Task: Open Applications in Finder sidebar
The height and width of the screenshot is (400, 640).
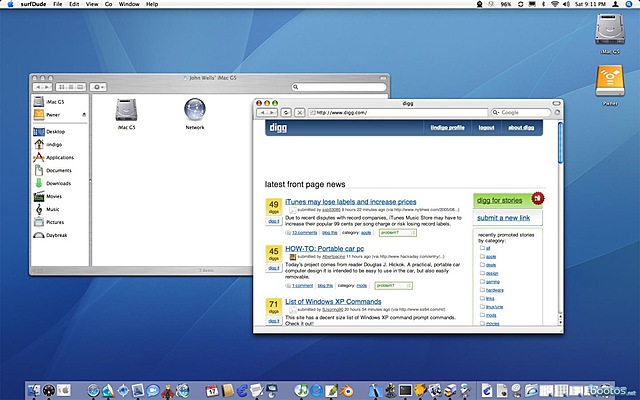Action: [x=60, y=158]
